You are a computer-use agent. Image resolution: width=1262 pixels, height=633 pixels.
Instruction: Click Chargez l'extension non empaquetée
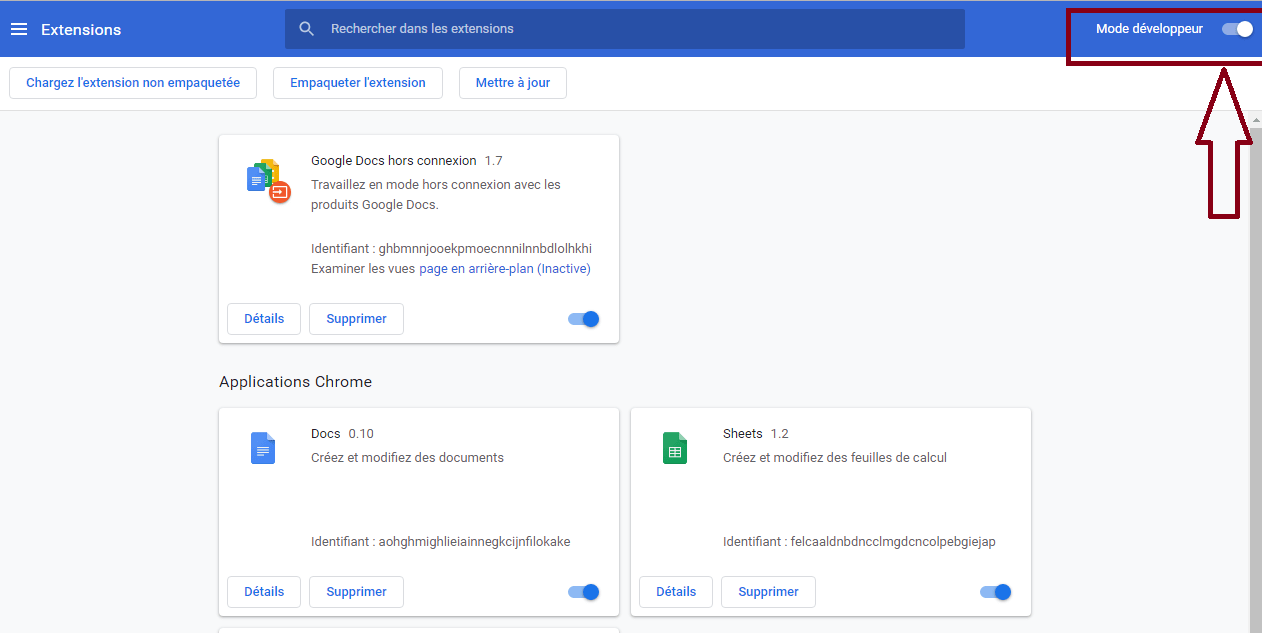[x=133, y=83]
